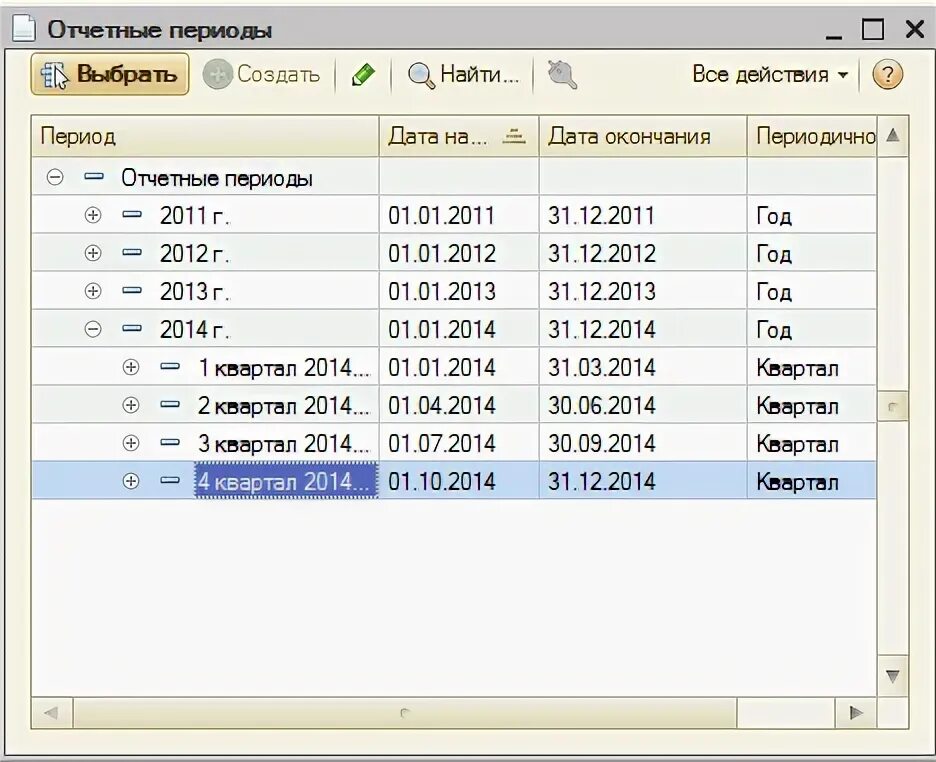
Task: Select the 2012 г. row
Action: tap(454, 253)
